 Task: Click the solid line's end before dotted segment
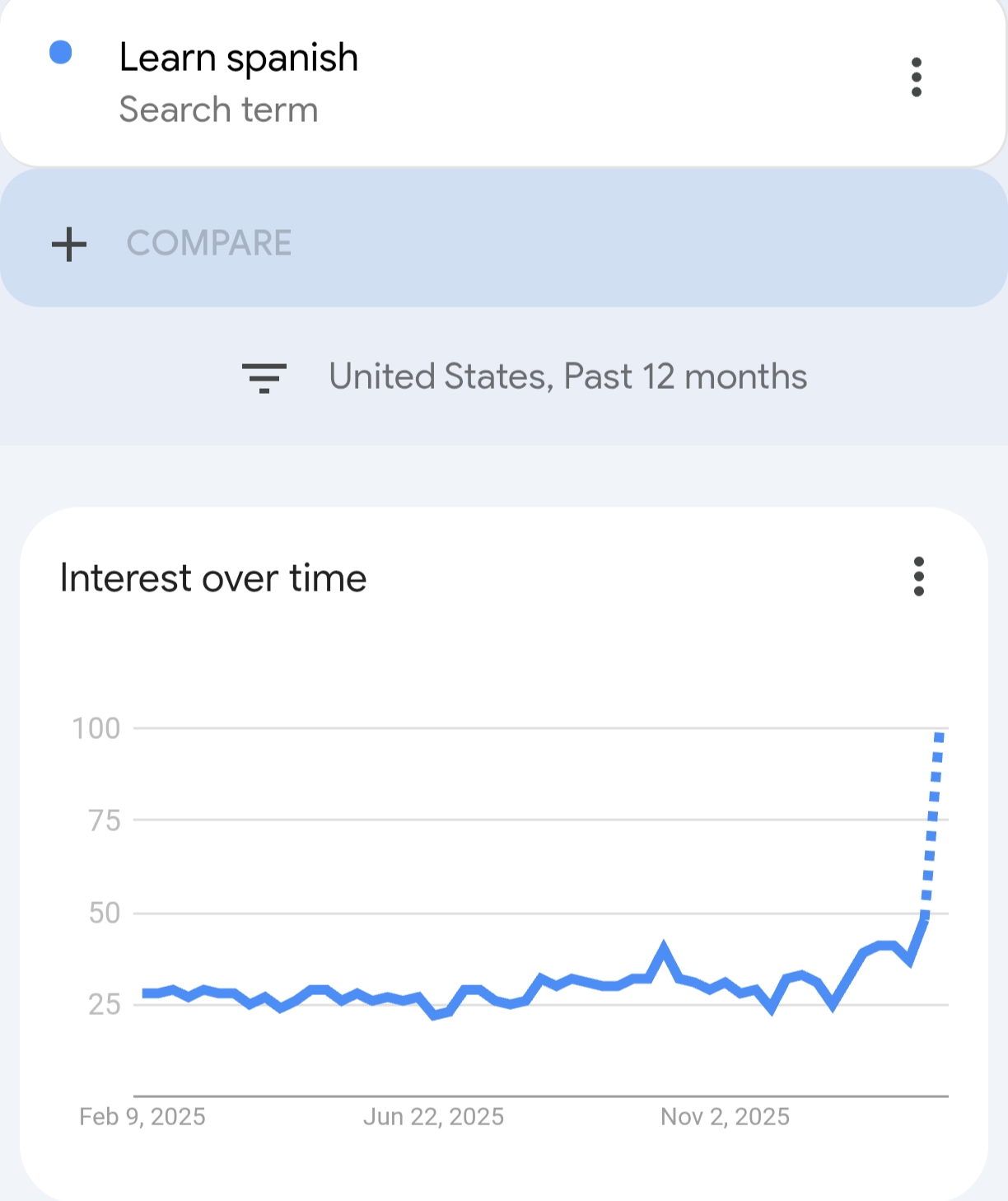click(x=924, y=918)
